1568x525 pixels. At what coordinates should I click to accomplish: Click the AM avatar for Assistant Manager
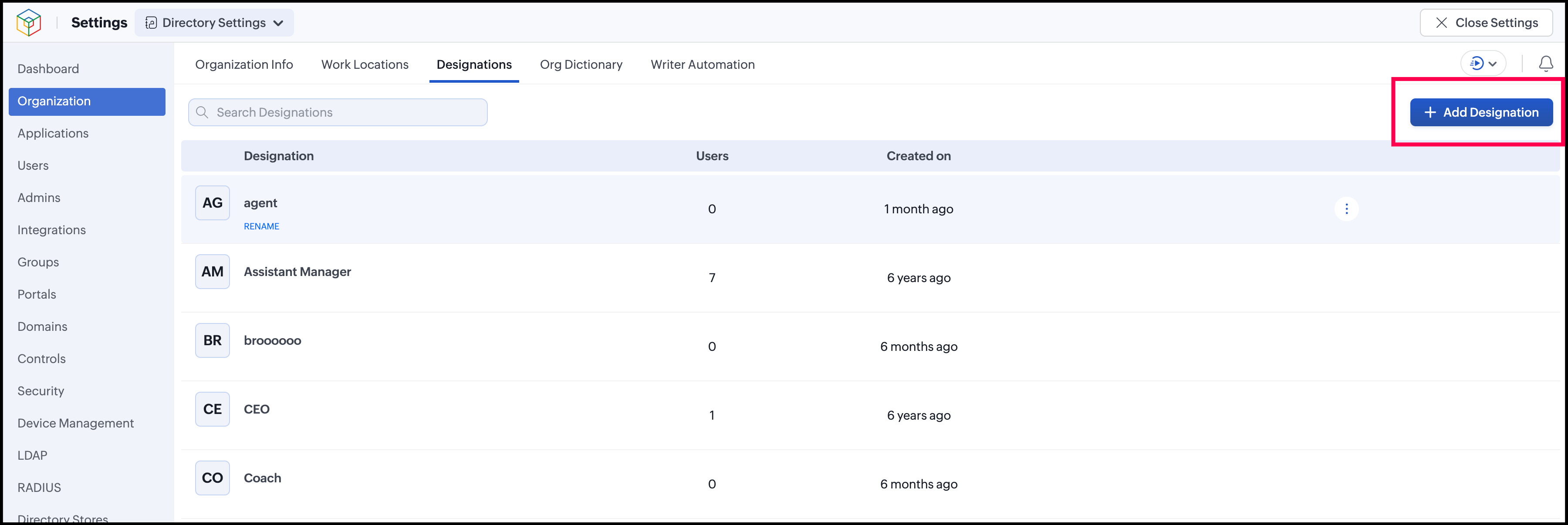(213, 271)
